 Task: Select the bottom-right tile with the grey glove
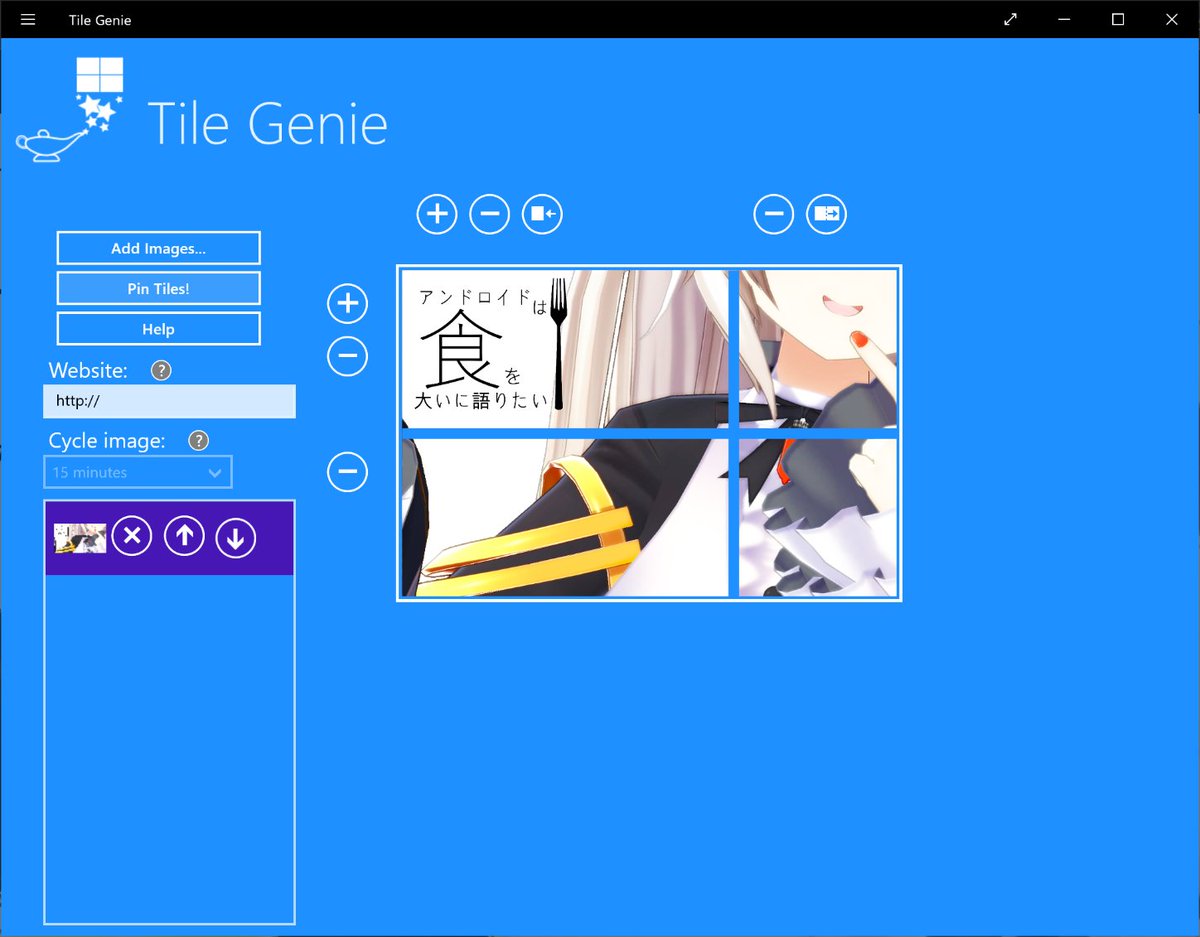818,517
